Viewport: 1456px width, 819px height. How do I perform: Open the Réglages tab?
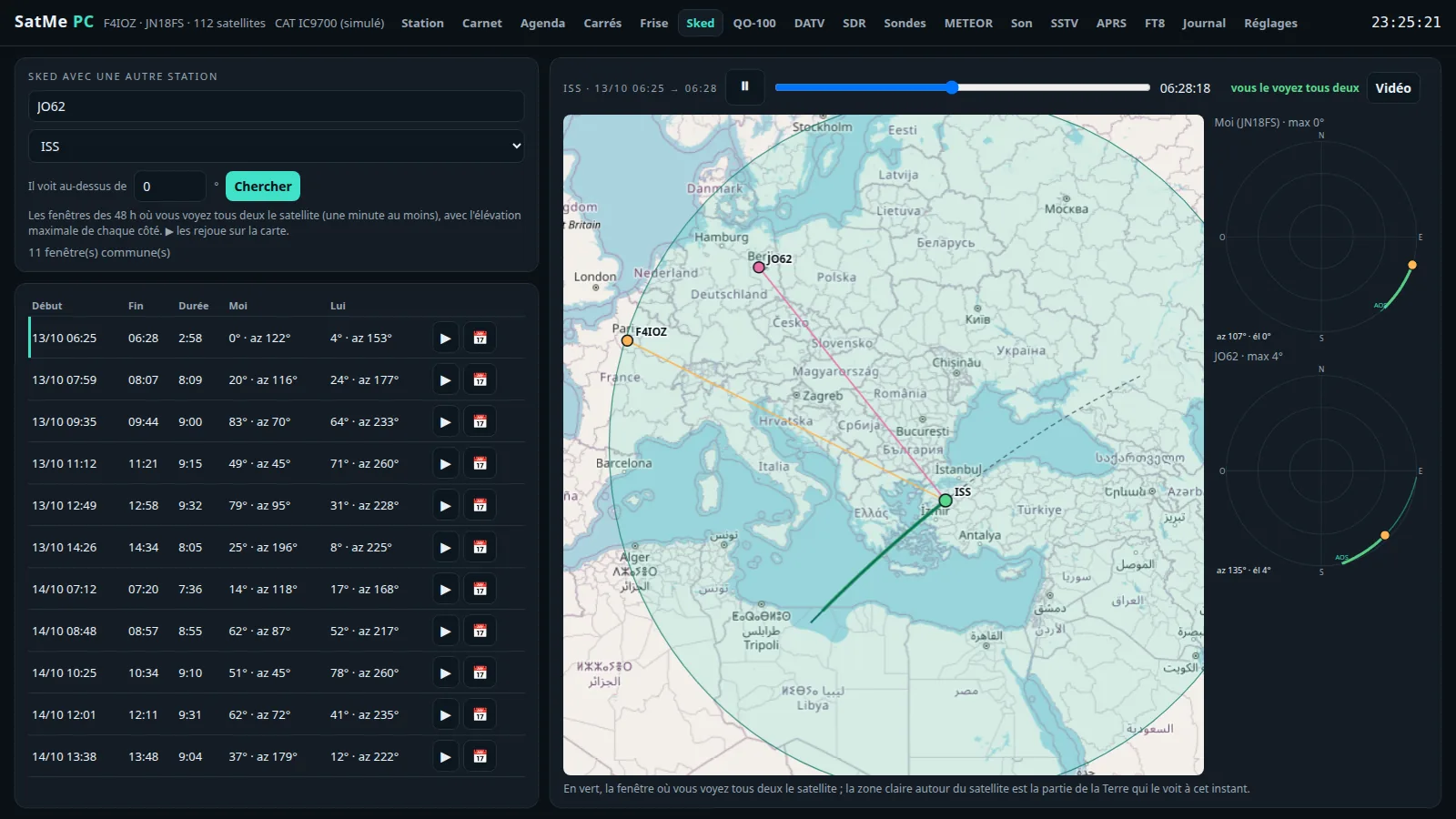click(x=1270, y=23)
